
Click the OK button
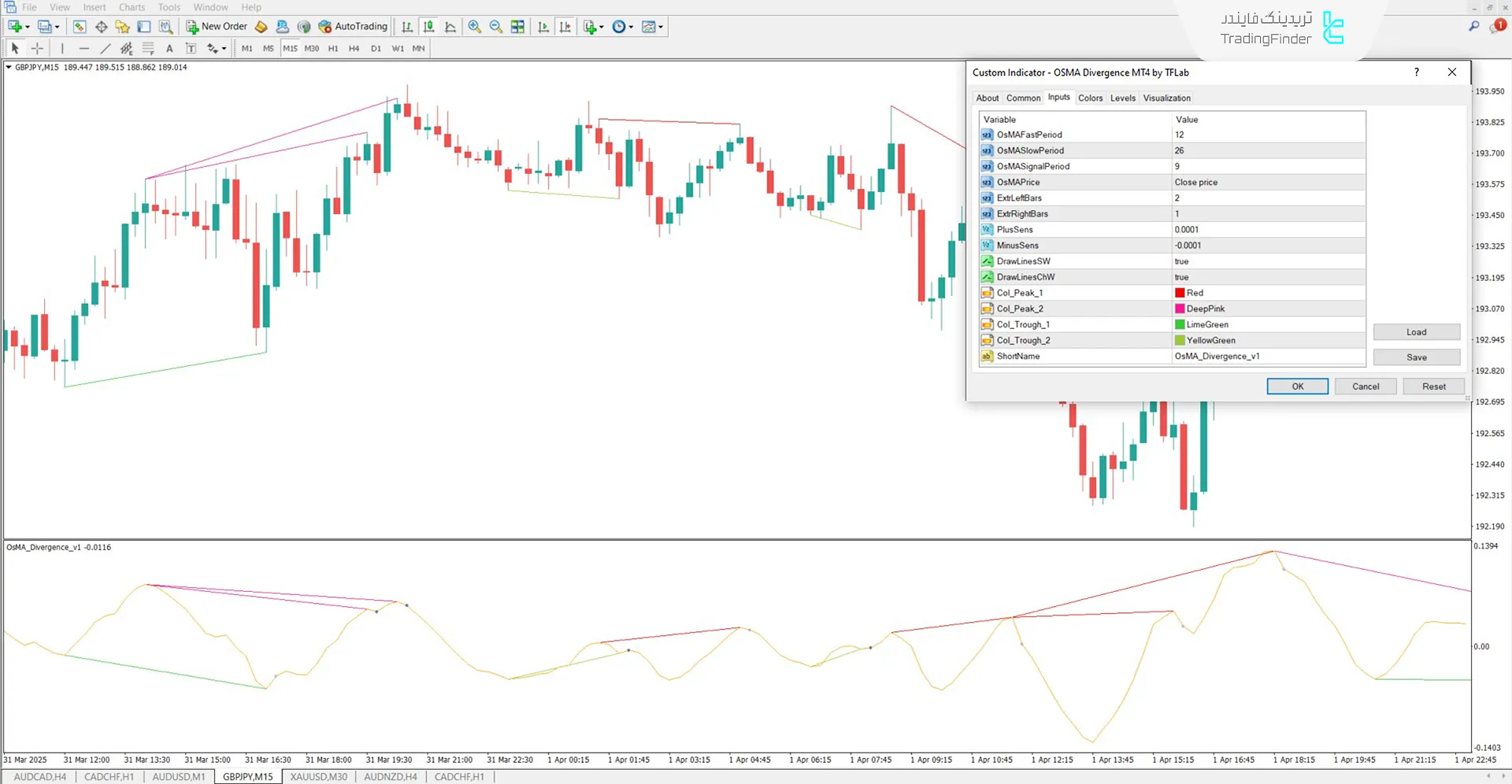click(1297, 386)
